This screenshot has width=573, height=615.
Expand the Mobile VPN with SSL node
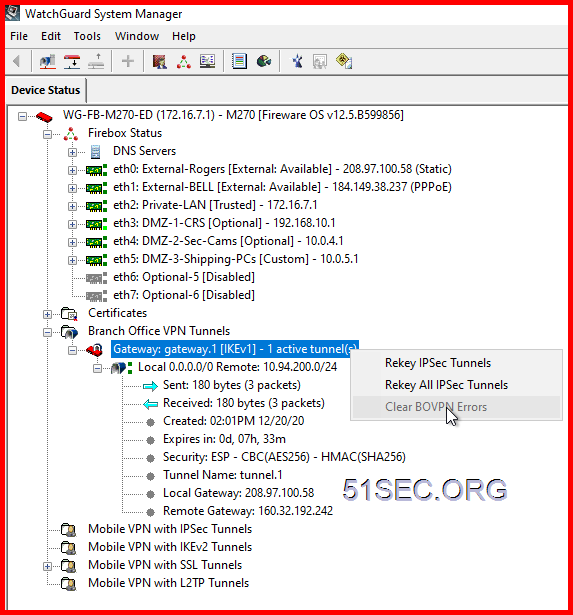[x=47, y=566]
